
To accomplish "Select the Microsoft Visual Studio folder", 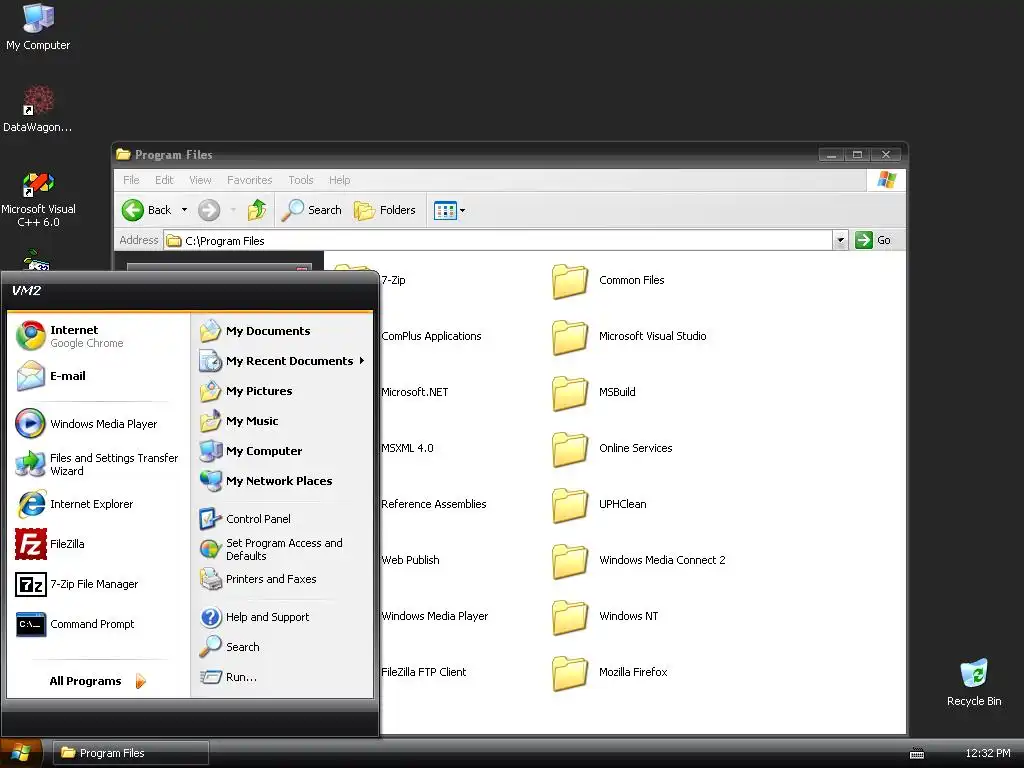I will coord(629,336).
